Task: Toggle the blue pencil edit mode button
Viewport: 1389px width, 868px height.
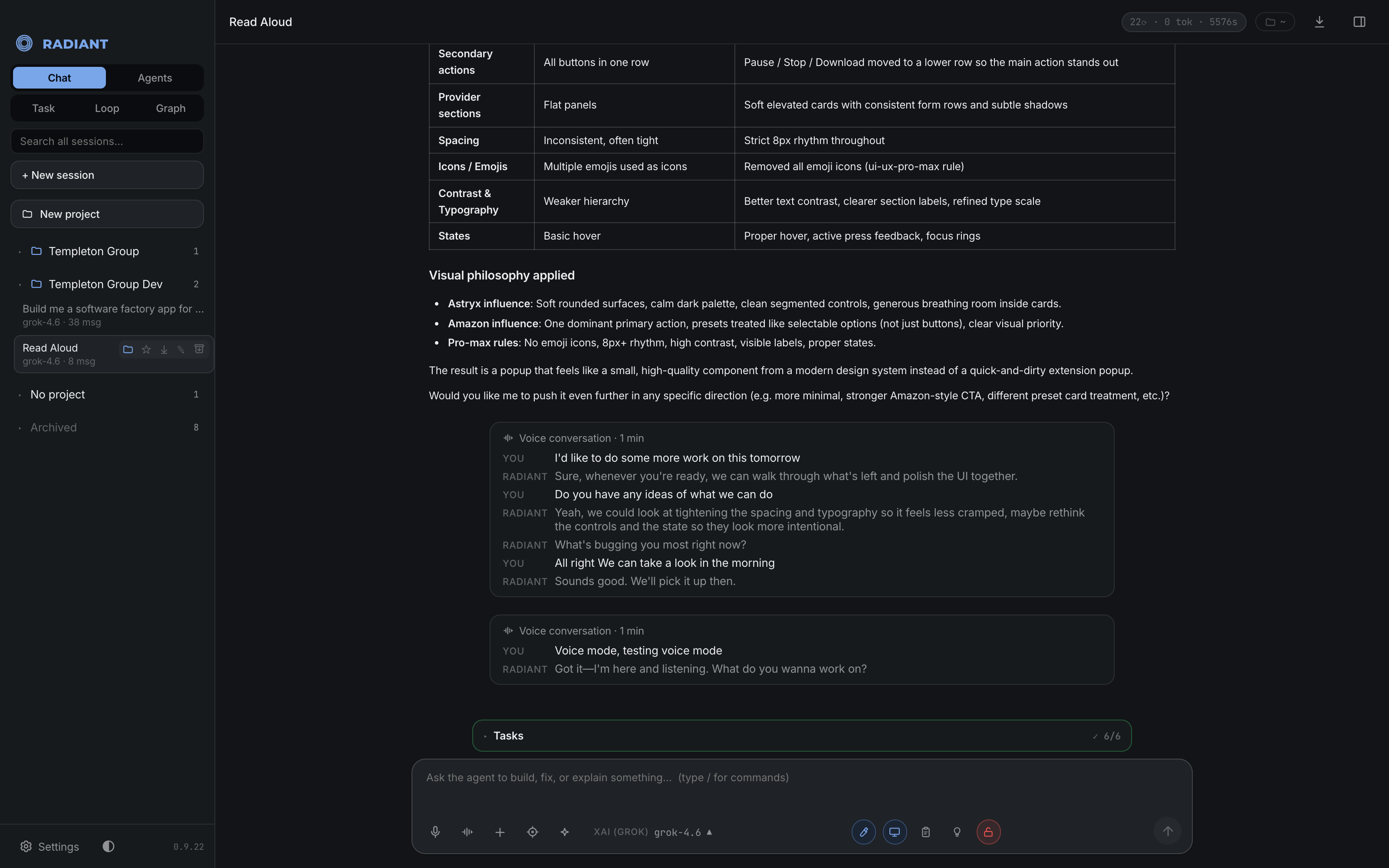Action: pyautogui.click(x=864, y=832)
